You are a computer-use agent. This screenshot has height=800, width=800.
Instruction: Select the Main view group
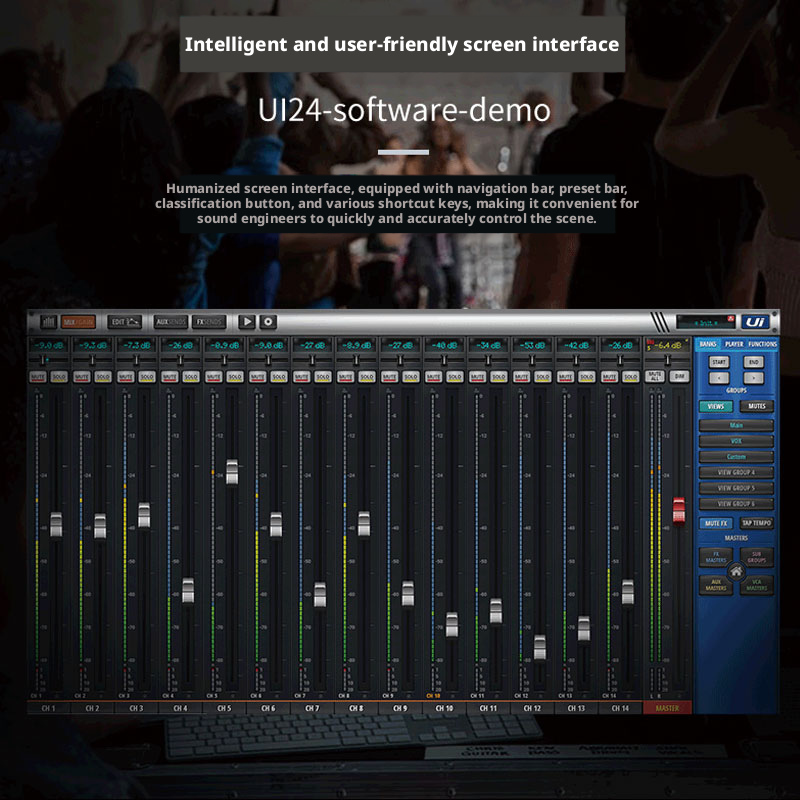[736, 425]
